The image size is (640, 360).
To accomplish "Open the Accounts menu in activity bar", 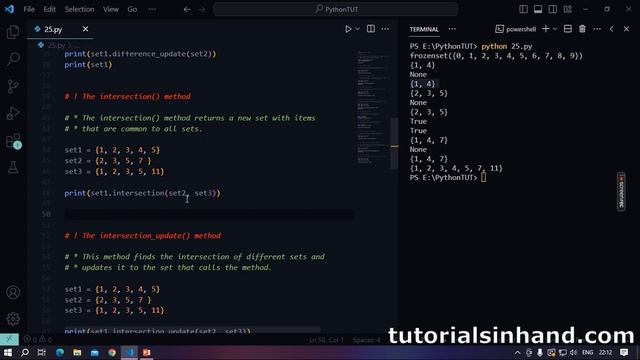I will click(13, 292).
